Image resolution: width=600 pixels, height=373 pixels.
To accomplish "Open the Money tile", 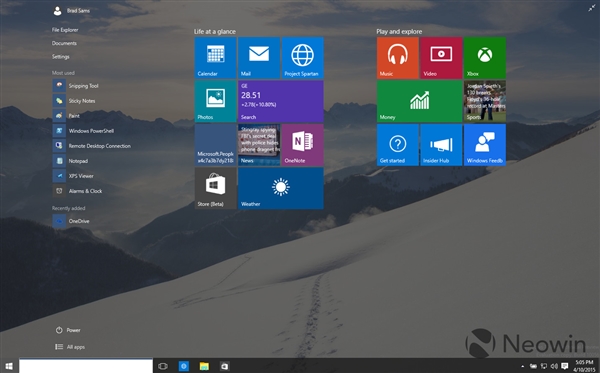I will [x=419, y=101].
